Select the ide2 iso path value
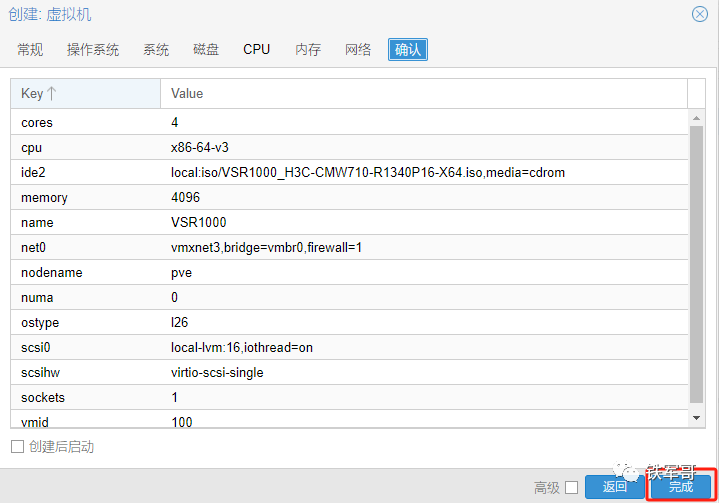Image resolution: width=719 pixels, height=503 pixels. pos(368,172)
